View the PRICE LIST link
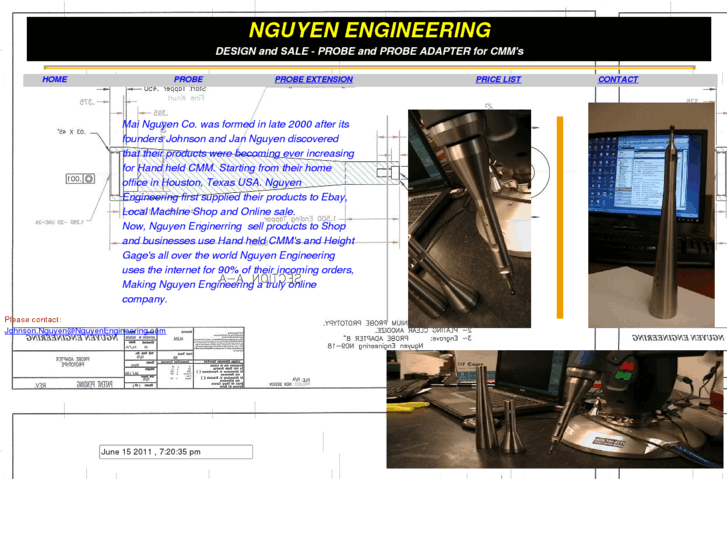 (x=498, y=79)
